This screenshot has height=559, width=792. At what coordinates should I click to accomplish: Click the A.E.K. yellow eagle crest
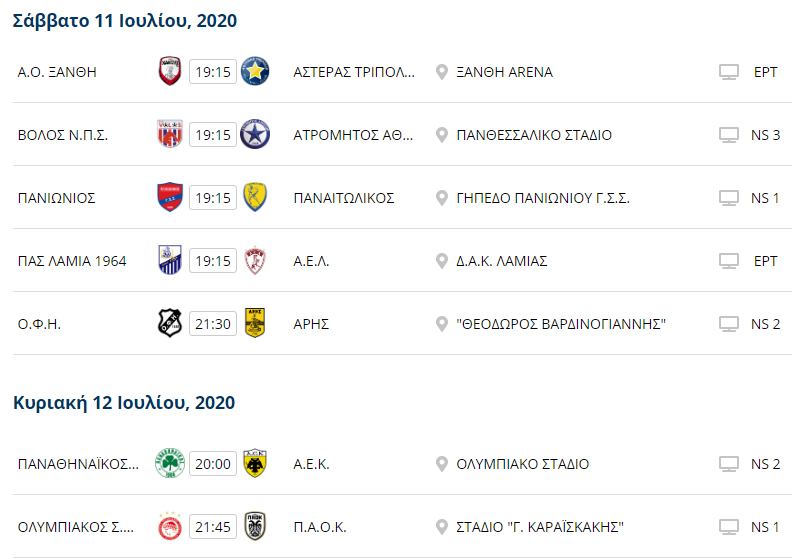pyautogui.click(x=255, y=463)
